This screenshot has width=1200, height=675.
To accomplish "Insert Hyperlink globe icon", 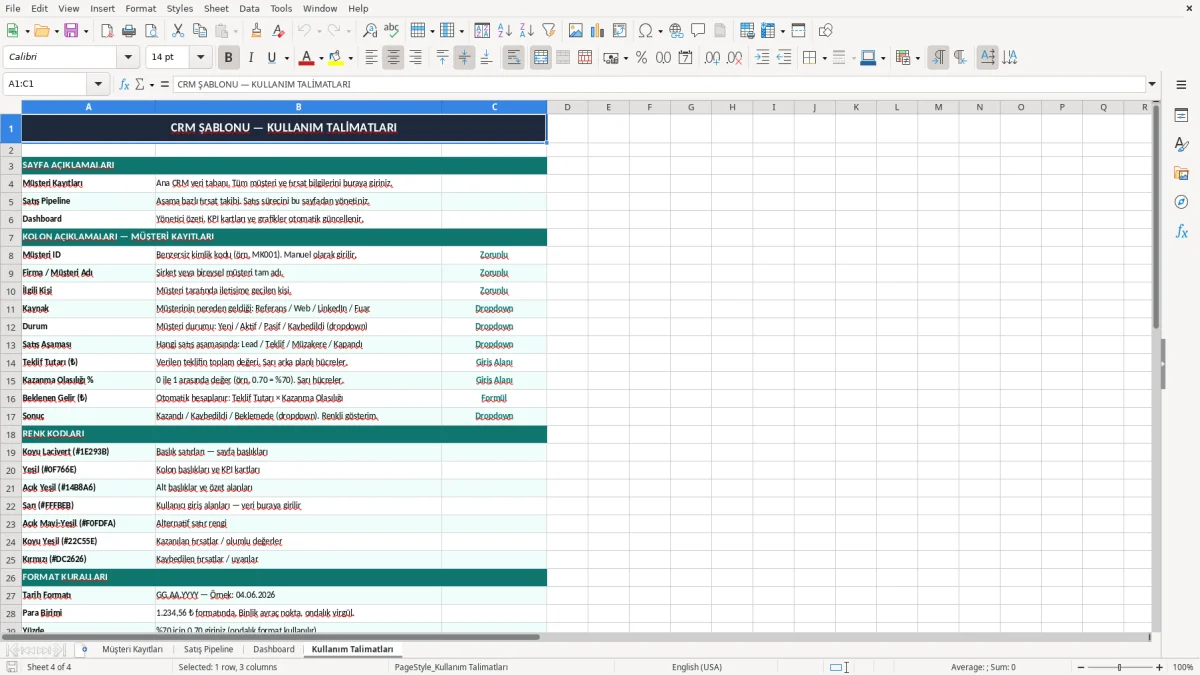I will [x=676, y=31].
